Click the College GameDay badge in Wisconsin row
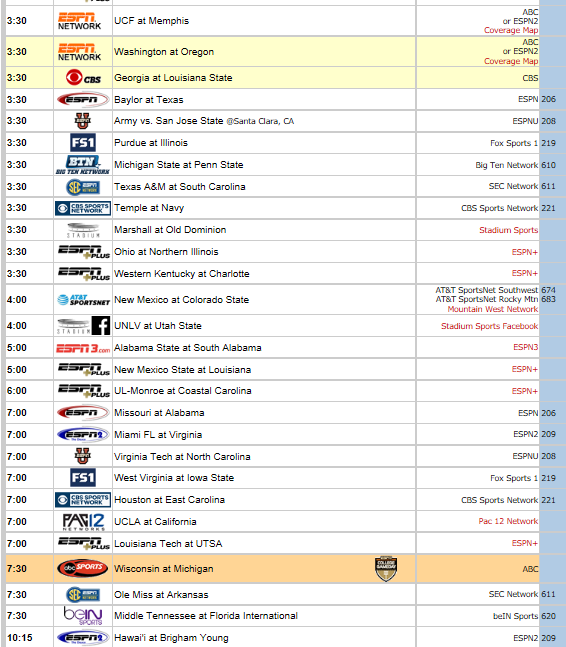This screenshot has height=647, width=566. coord(386,569)
